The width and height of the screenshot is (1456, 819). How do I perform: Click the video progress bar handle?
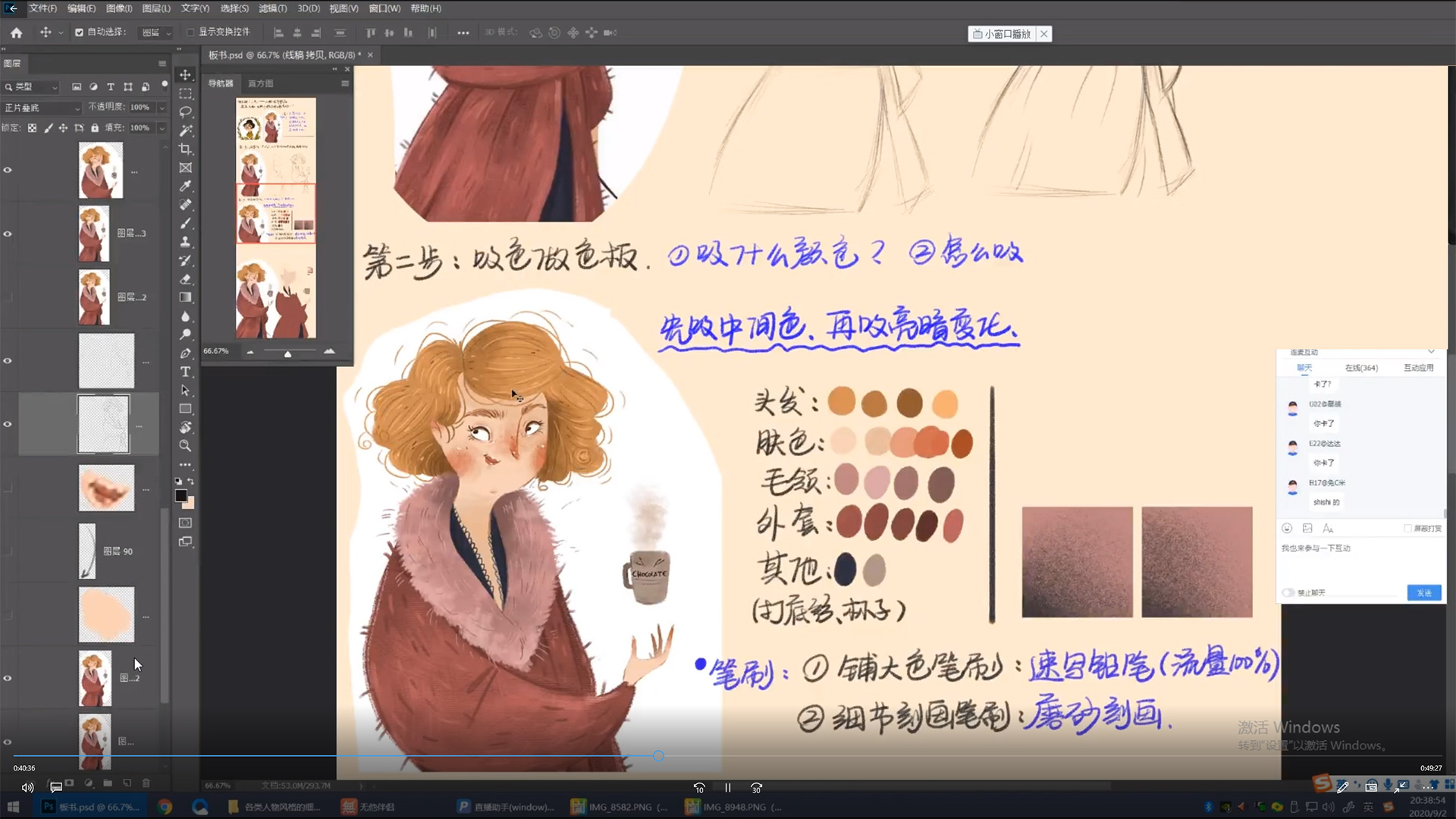pyautogui.click(x=658, y=756)
